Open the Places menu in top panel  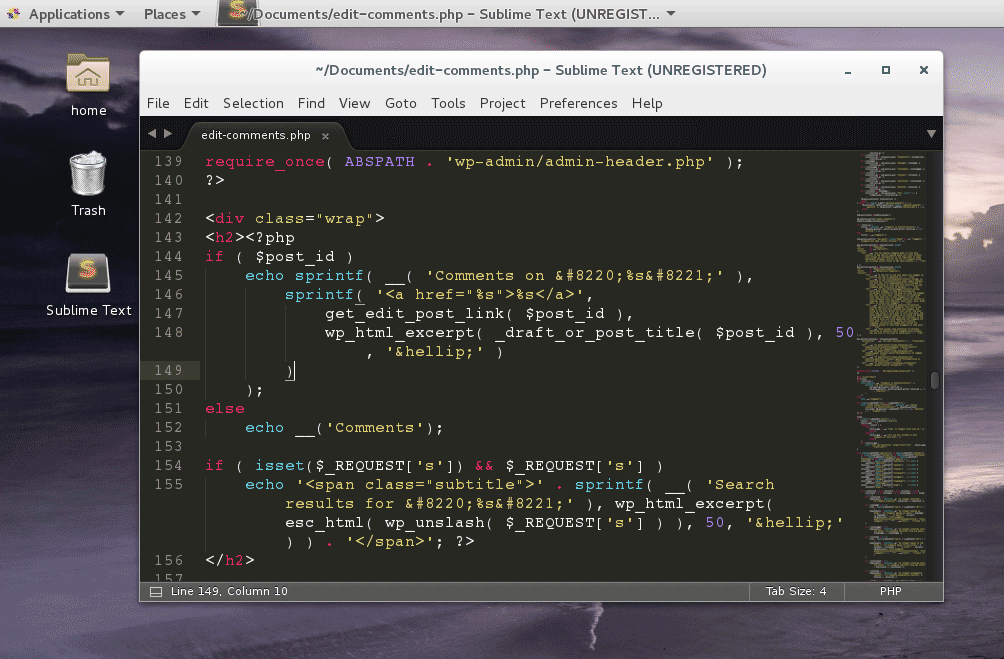(x=172, y=13)
